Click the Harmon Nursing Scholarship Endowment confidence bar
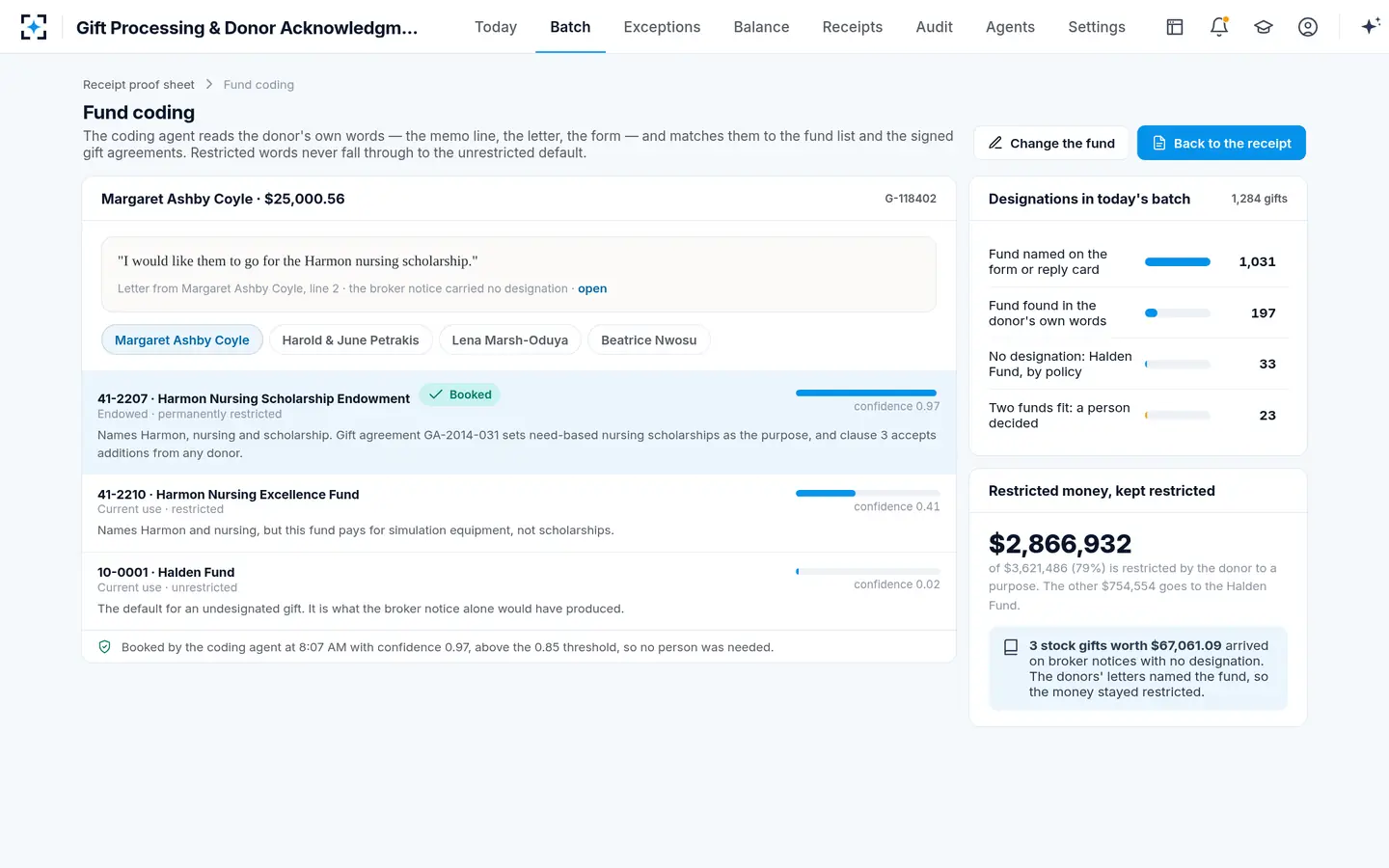This screenshot has width=1389, height=868. [868, 393]
